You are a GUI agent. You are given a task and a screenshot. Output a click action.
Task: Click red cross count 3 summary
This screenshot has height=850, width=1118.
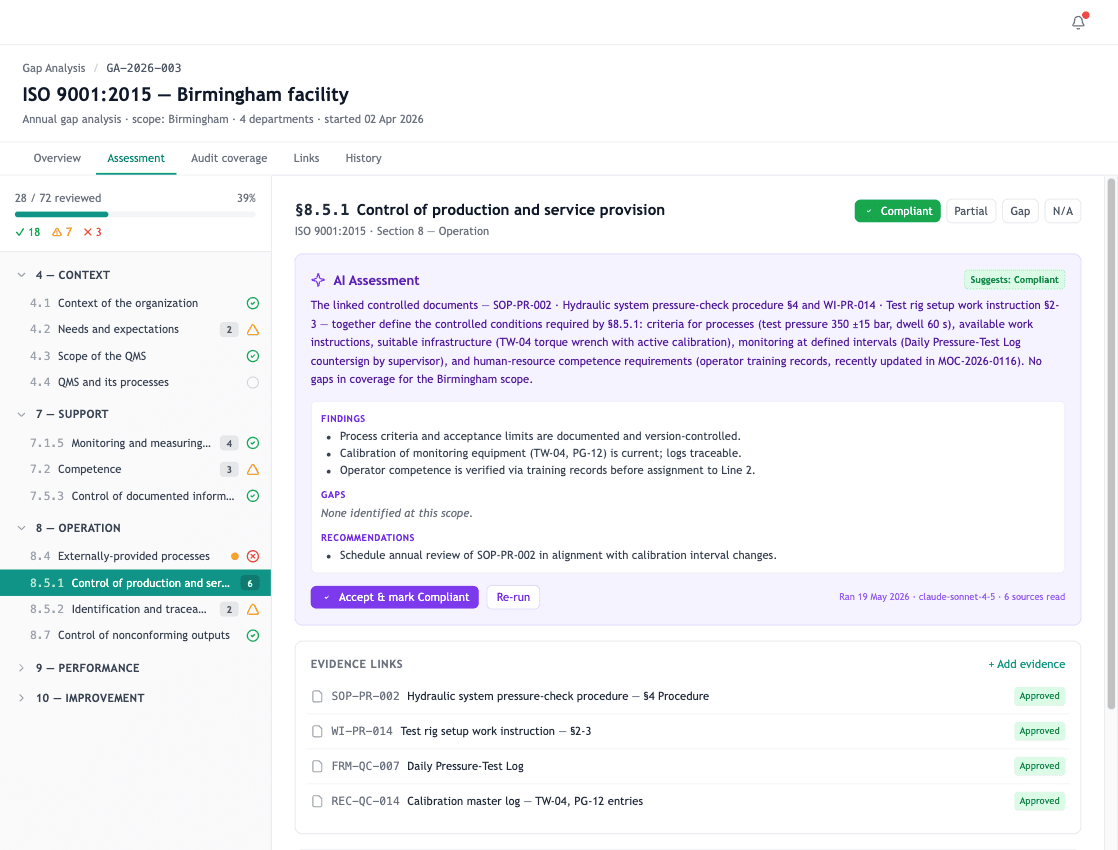pos(92,232)
